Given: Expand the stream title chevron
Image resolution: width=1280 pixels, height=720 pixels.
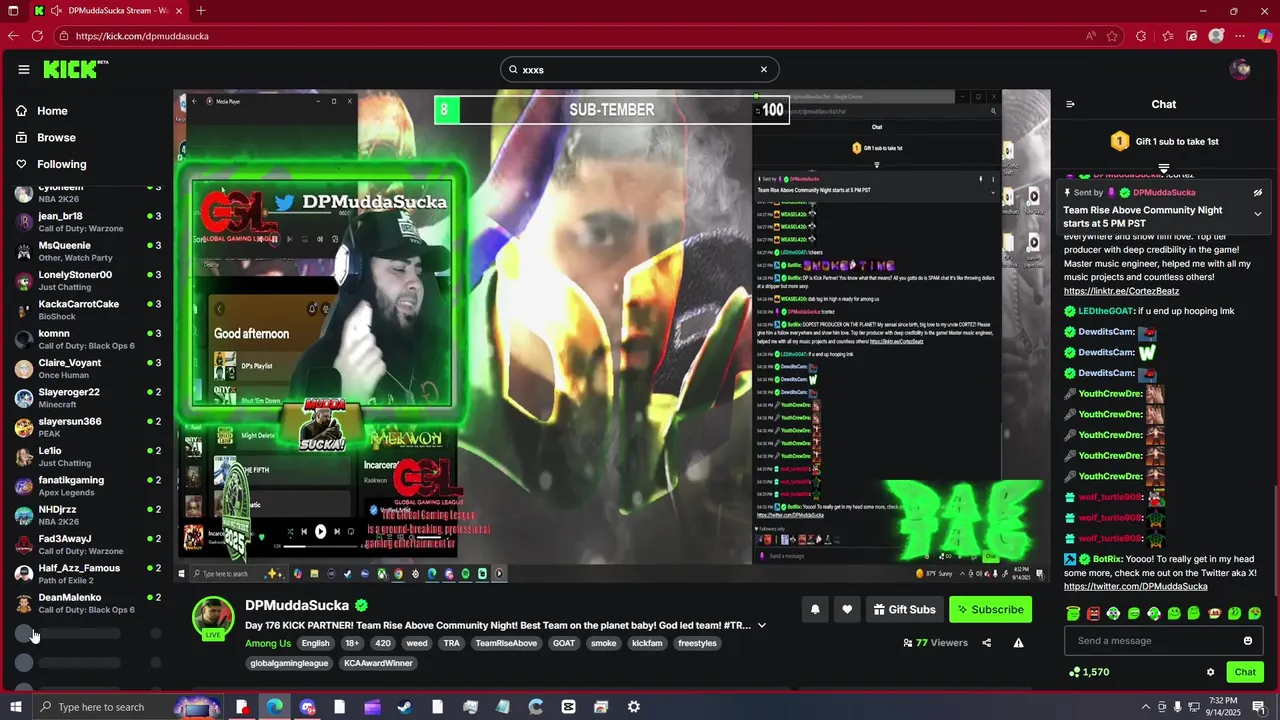Looking at the screenshot, I should (x=762, y=625).
